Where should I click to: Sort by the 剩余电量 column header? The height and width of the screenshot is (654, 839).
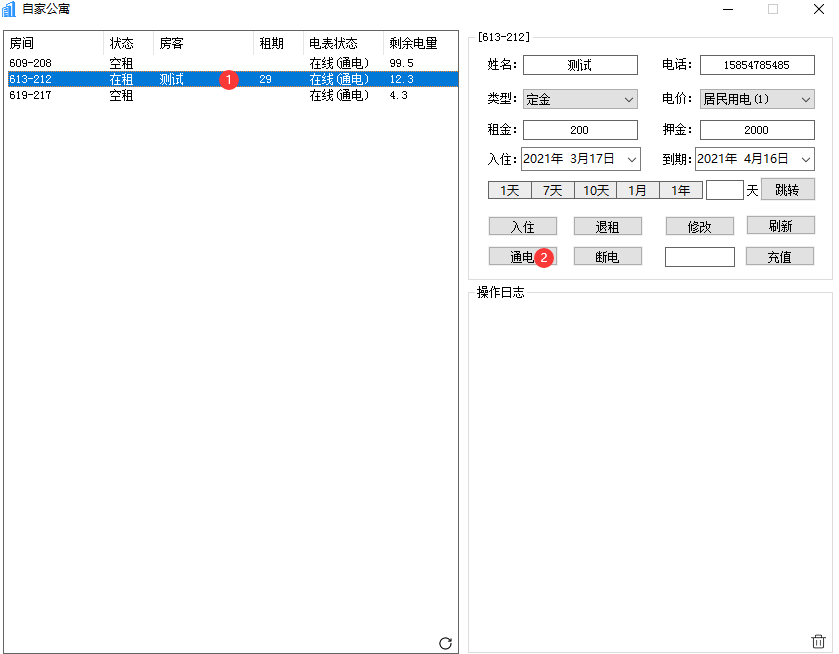tap(420, 43)
